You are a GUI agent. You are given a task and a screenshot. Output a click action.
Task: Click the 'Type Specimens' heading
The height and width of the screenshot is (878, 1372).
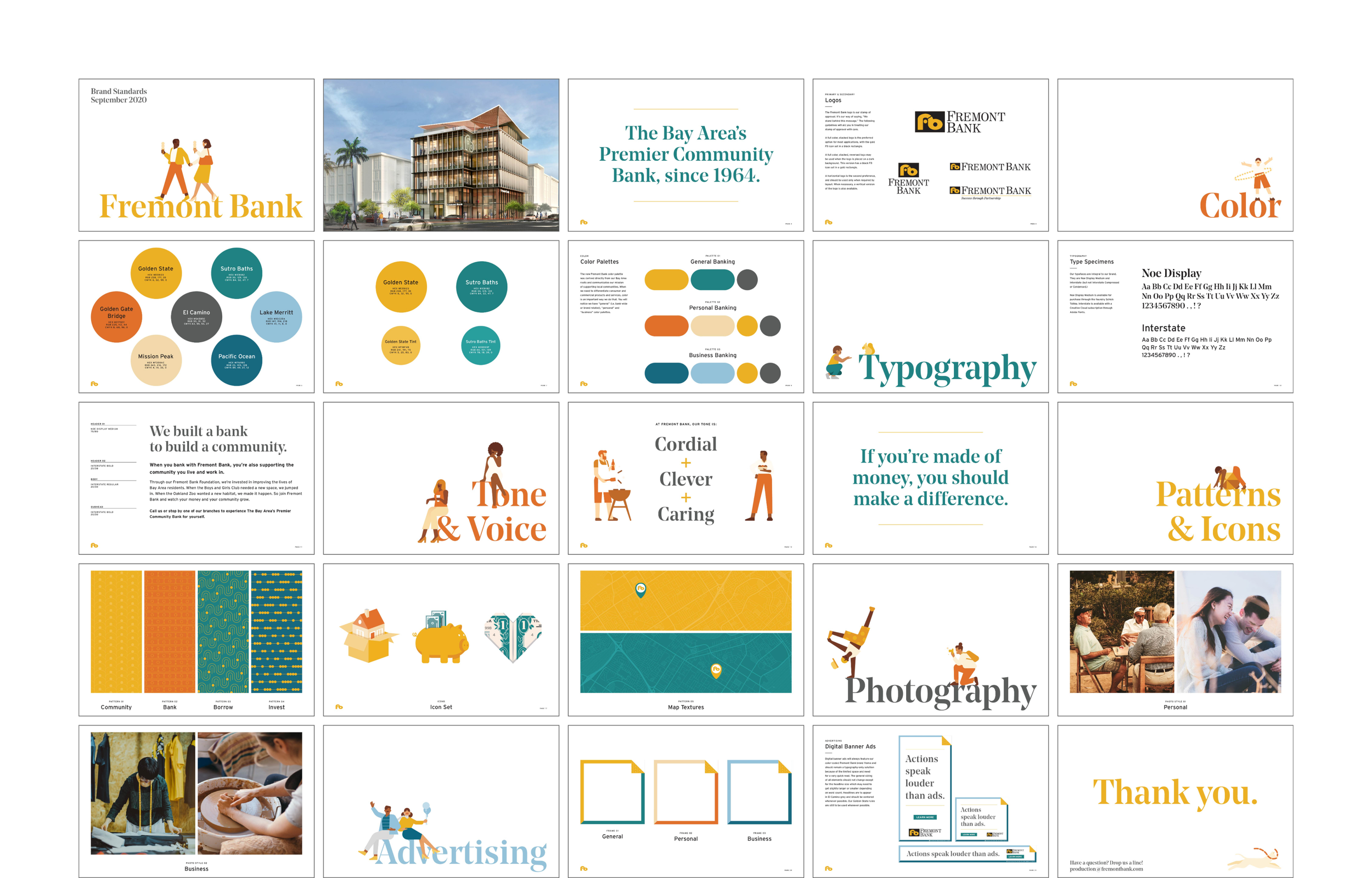(x=1092, y=262)
